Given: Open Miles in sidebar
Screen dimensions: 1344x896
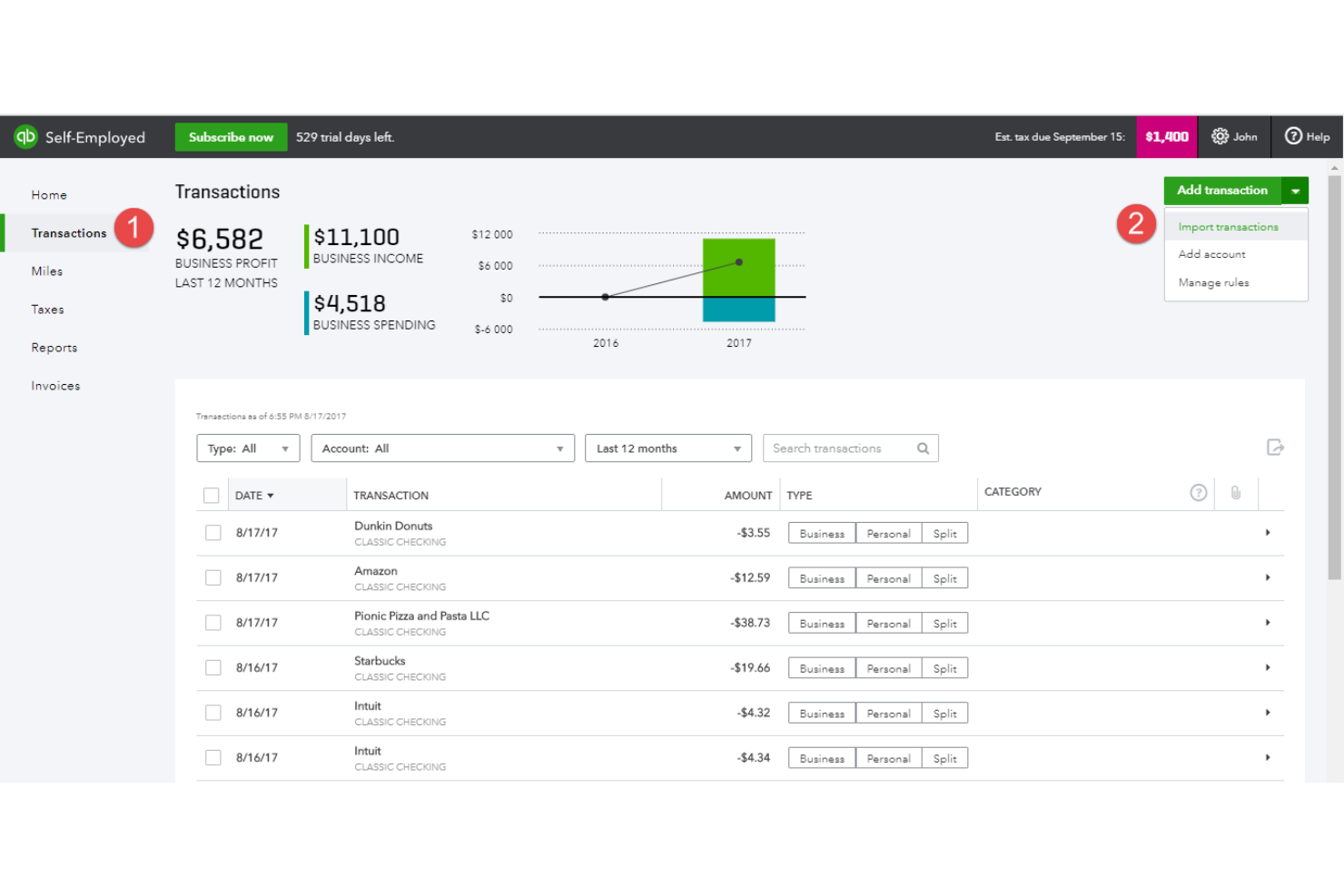Looking at the screenshot, I should click(47, 271).
